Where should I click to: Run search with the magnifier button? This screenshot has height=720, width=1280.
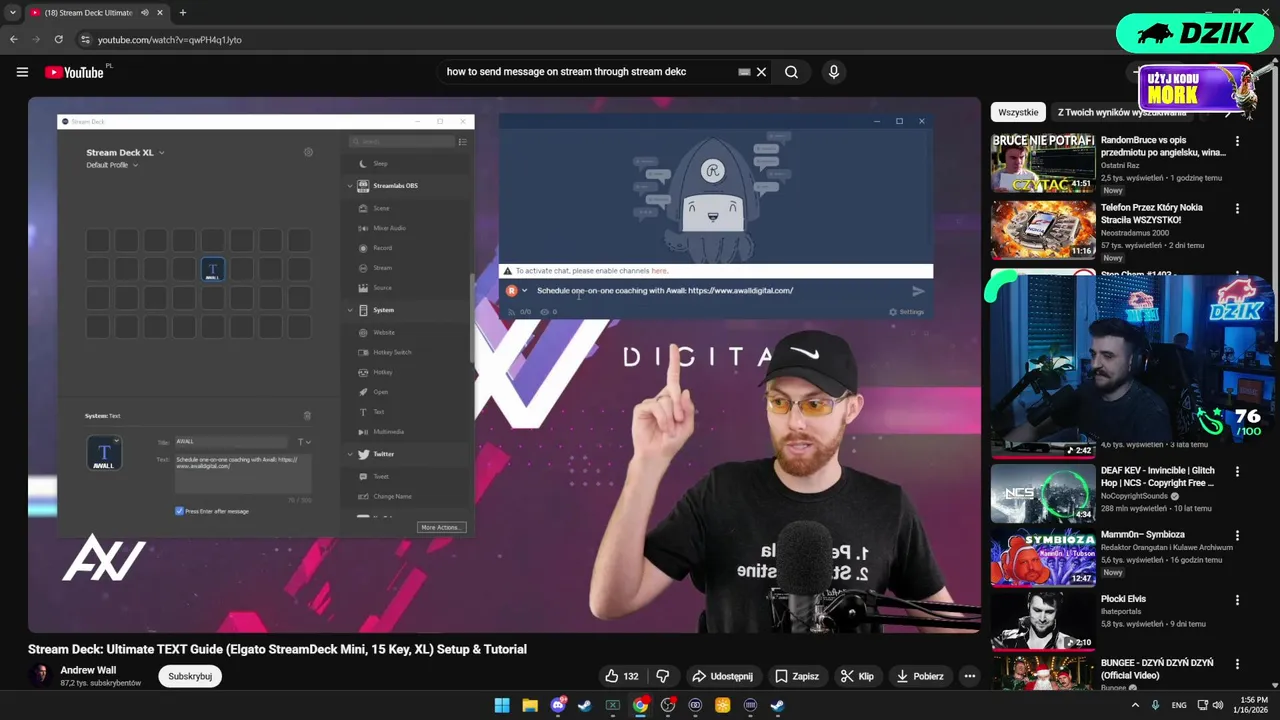point(791,72)
